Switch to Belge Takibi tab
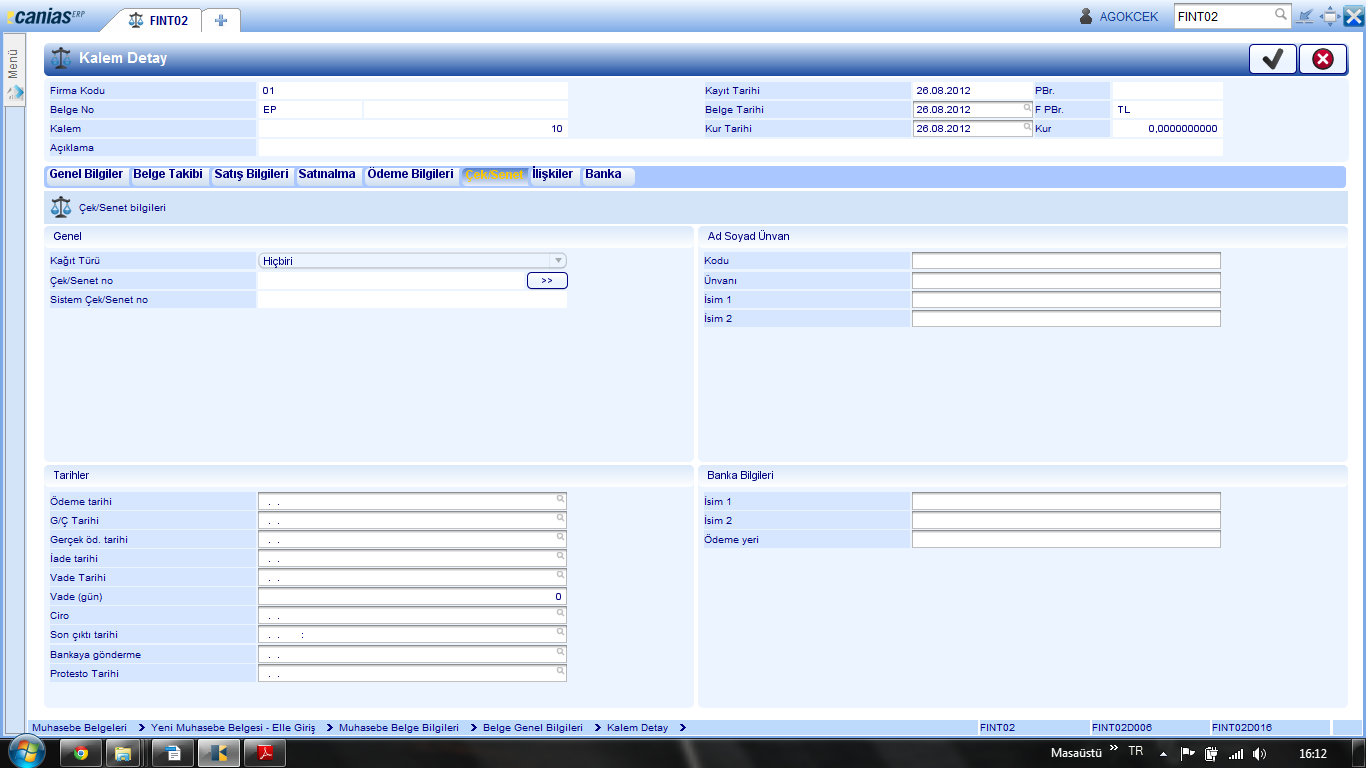This screenshot has height=768, width=1366. pos(168,175)
